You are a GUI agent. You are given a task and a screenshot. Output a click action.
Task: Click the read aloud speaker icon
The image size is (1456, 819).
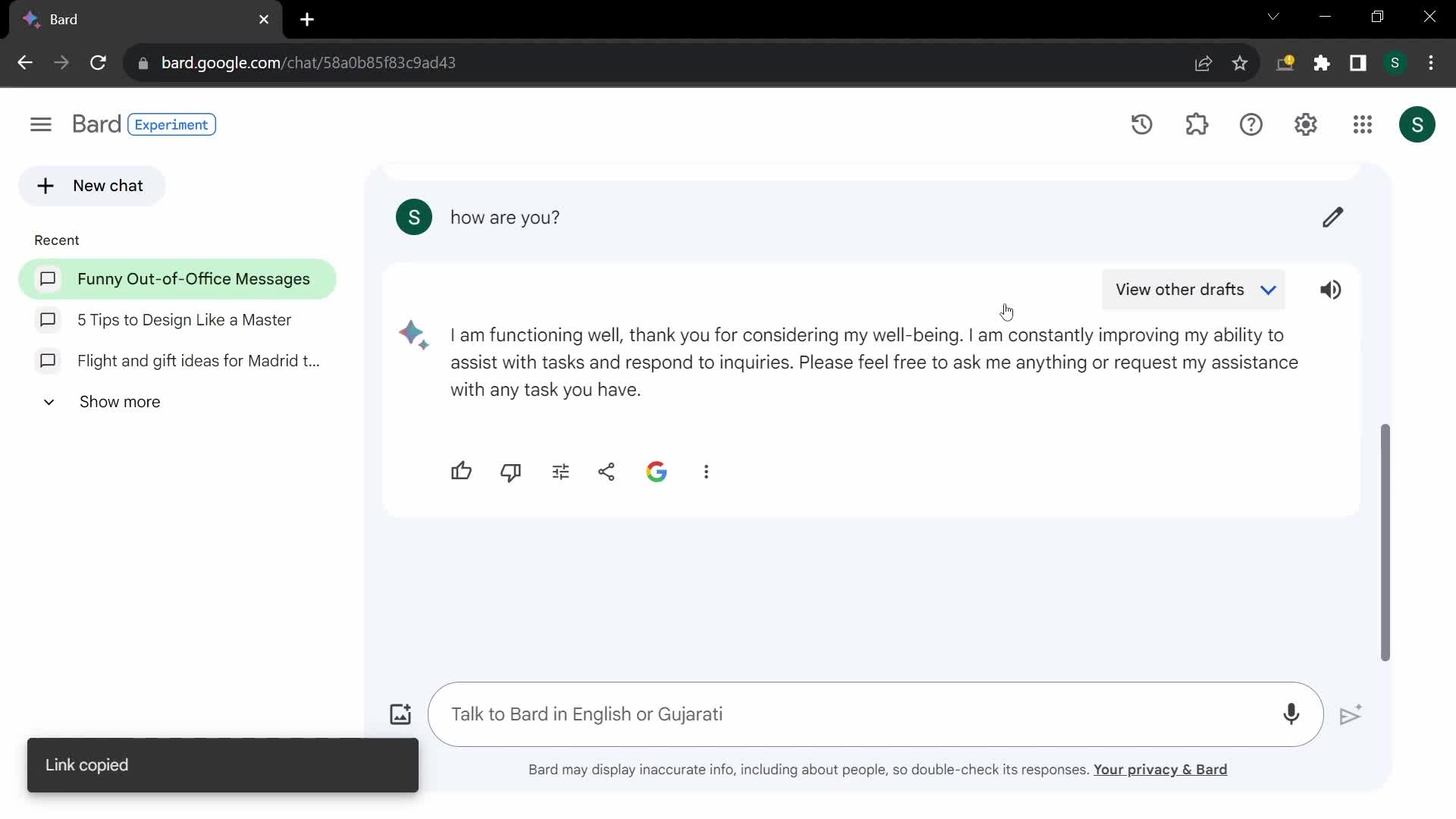pyautogui.click(x=1331, y=290)
